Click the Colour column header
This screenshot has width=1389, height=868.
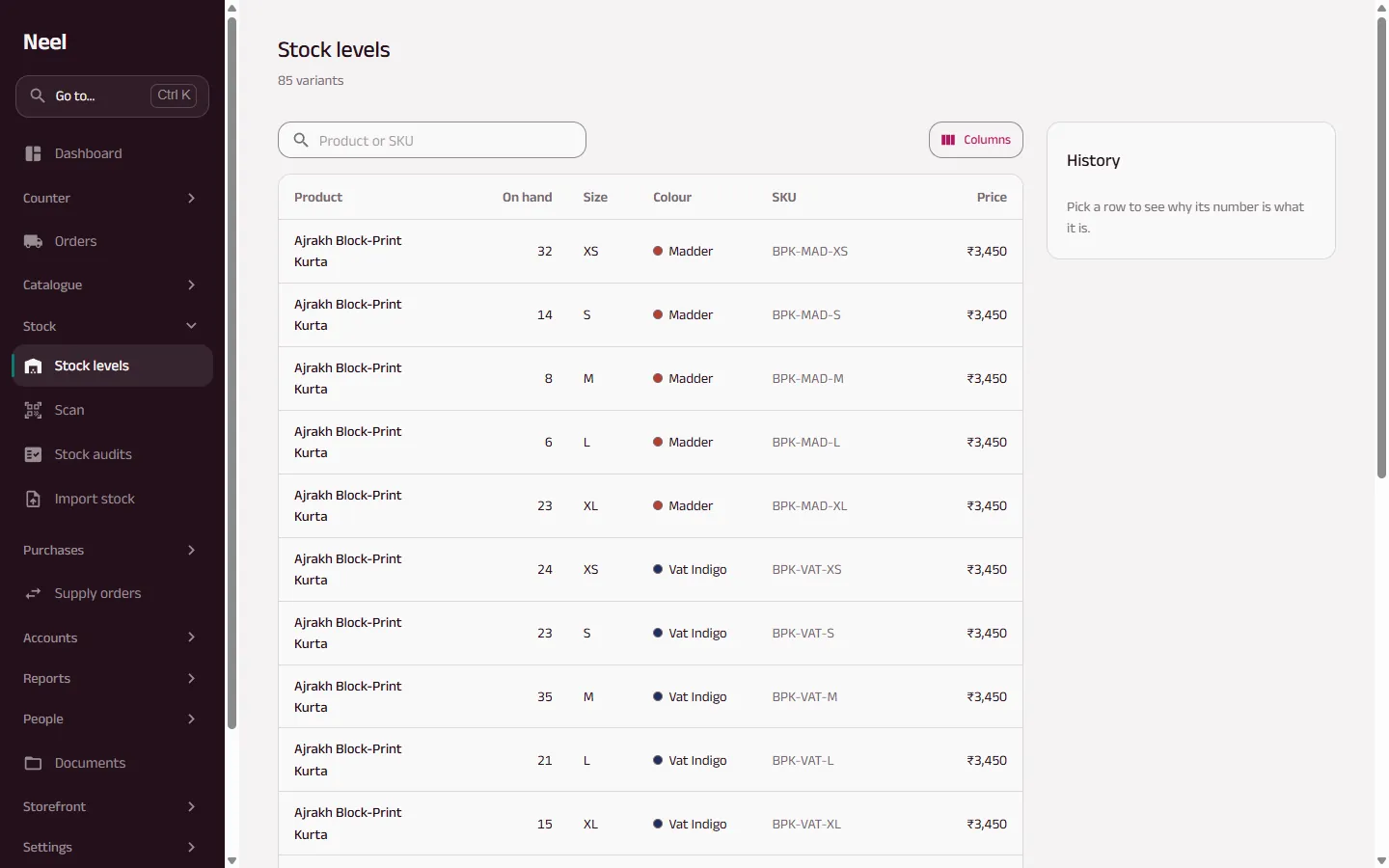672,197
